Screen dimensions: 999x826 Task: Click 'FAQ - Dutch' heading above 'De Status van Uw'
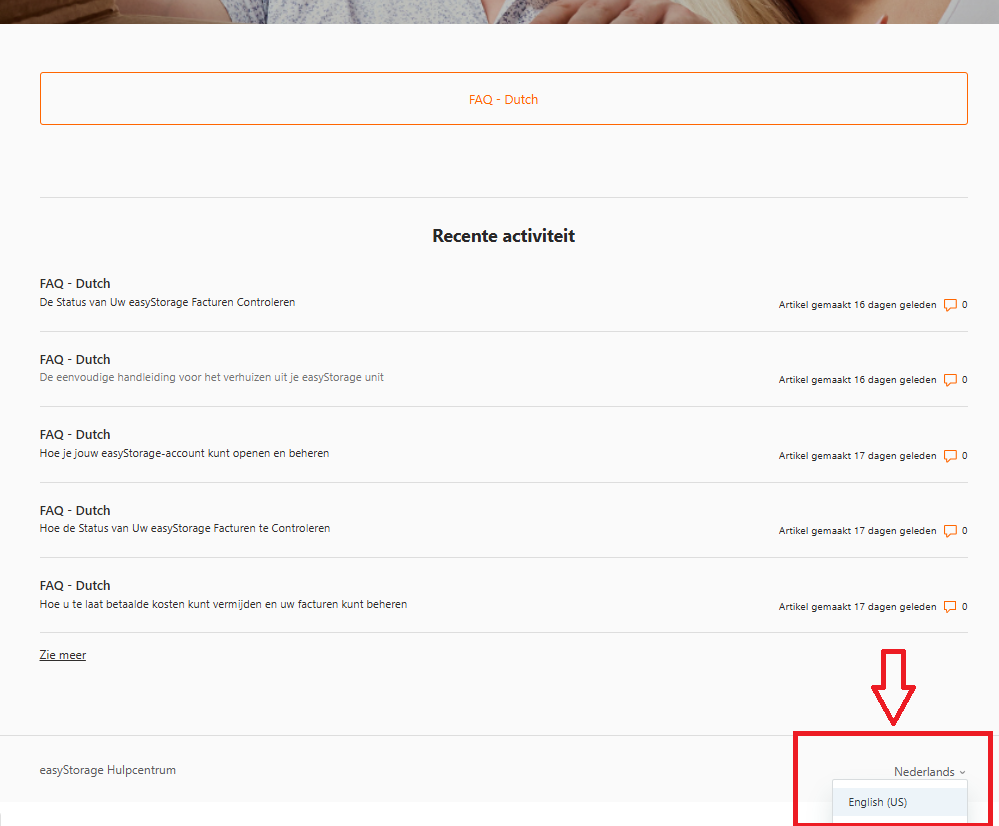[x=75, y=284]
